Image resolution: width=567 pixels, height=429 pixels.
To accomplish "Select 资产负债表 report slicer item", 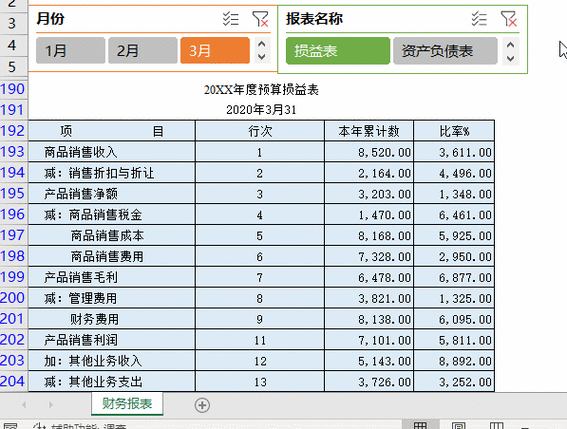I will [x=446, y=51].
